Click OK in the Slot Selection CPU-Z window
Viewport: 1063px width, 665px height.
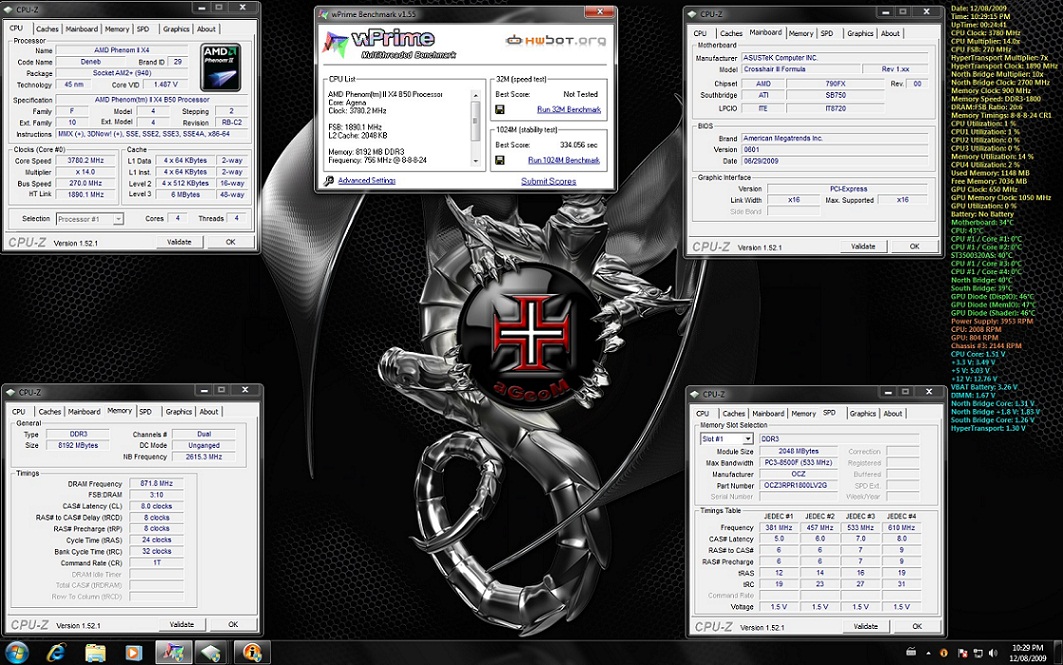click(917, 626)
